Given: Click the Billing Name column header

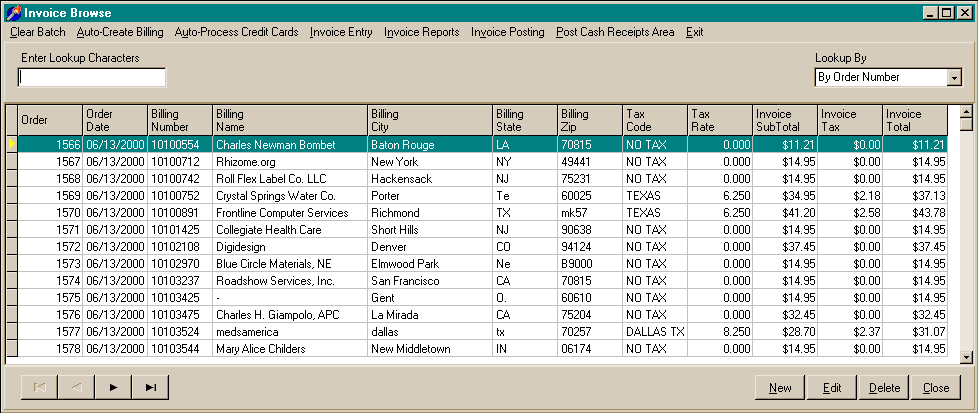Looking at the screenshot, I should click(x=289, y=120).
